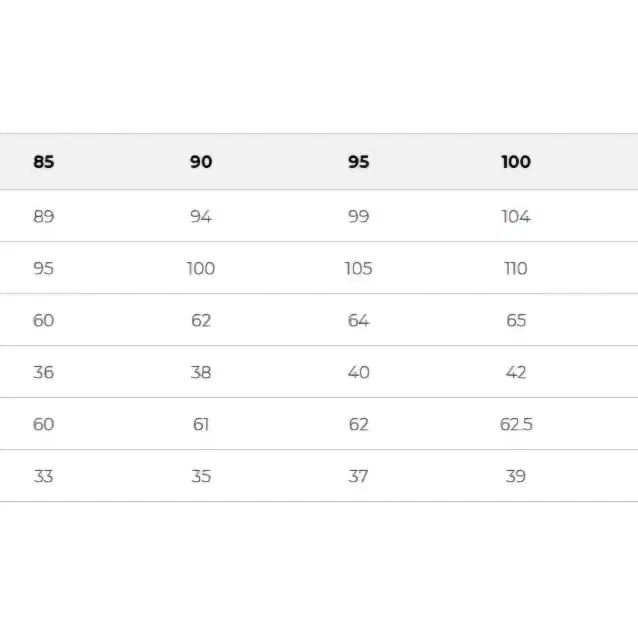Click the value 99 under size 95
The width and height of the screenshot is (638, 638).
pyautogui.click(x=358, y=216)
